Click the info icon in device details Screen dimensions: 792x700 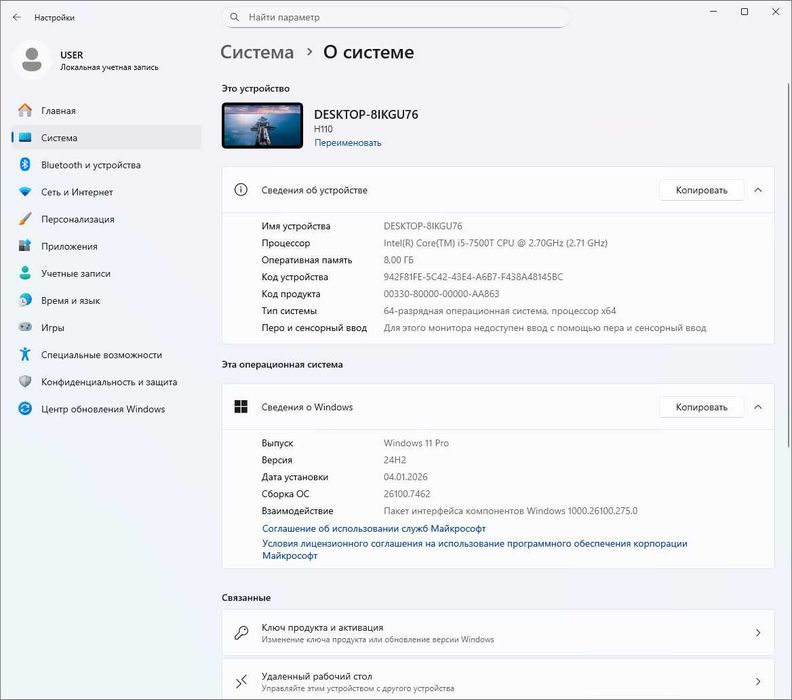[241, 190]
